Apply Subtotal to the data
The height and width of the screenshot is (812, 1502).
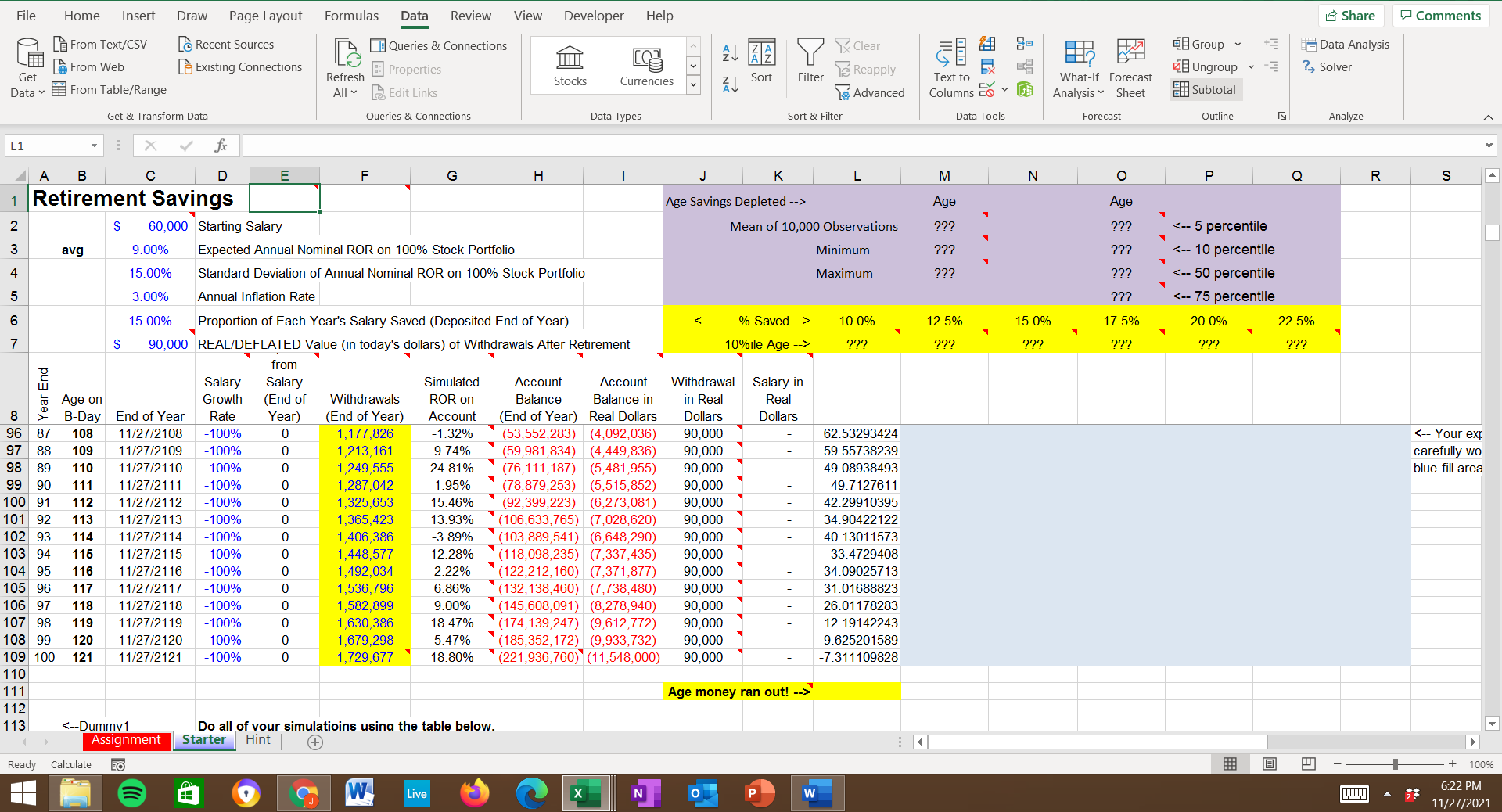click(1205, 89)
